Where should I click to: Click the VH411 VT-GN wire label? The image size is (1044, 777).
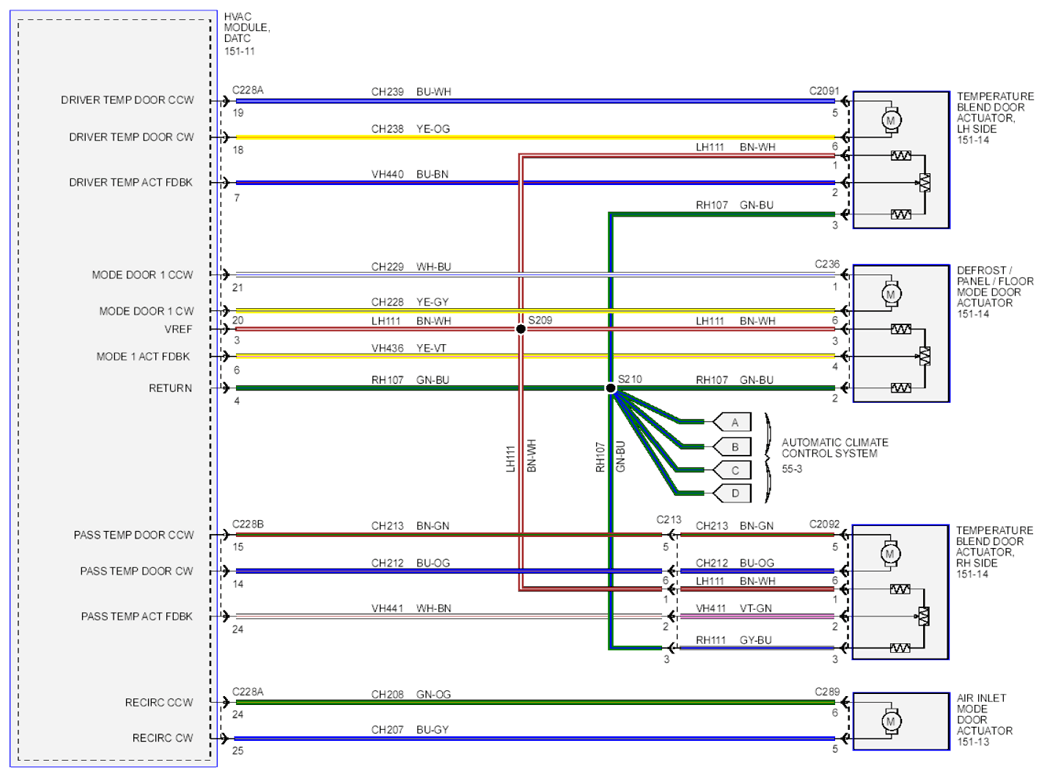point(734,609)
